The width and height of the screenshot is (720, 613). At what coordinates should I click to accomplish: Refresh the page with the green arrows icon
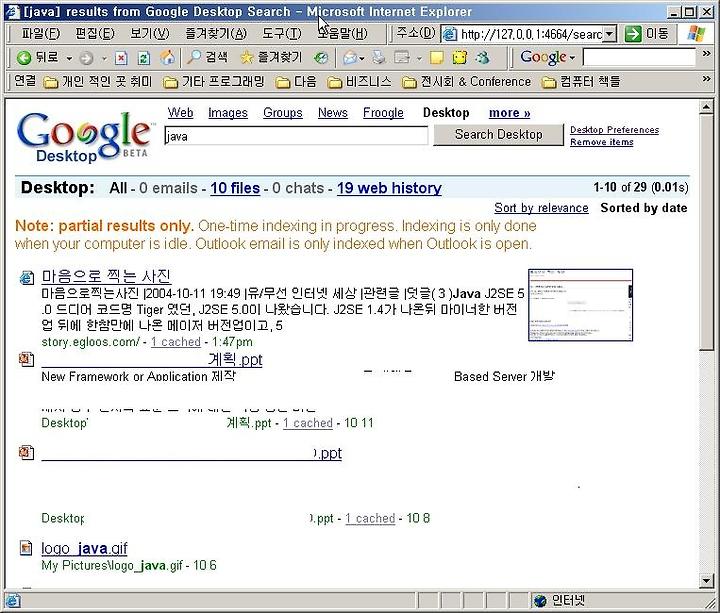[x=144, y=58]
